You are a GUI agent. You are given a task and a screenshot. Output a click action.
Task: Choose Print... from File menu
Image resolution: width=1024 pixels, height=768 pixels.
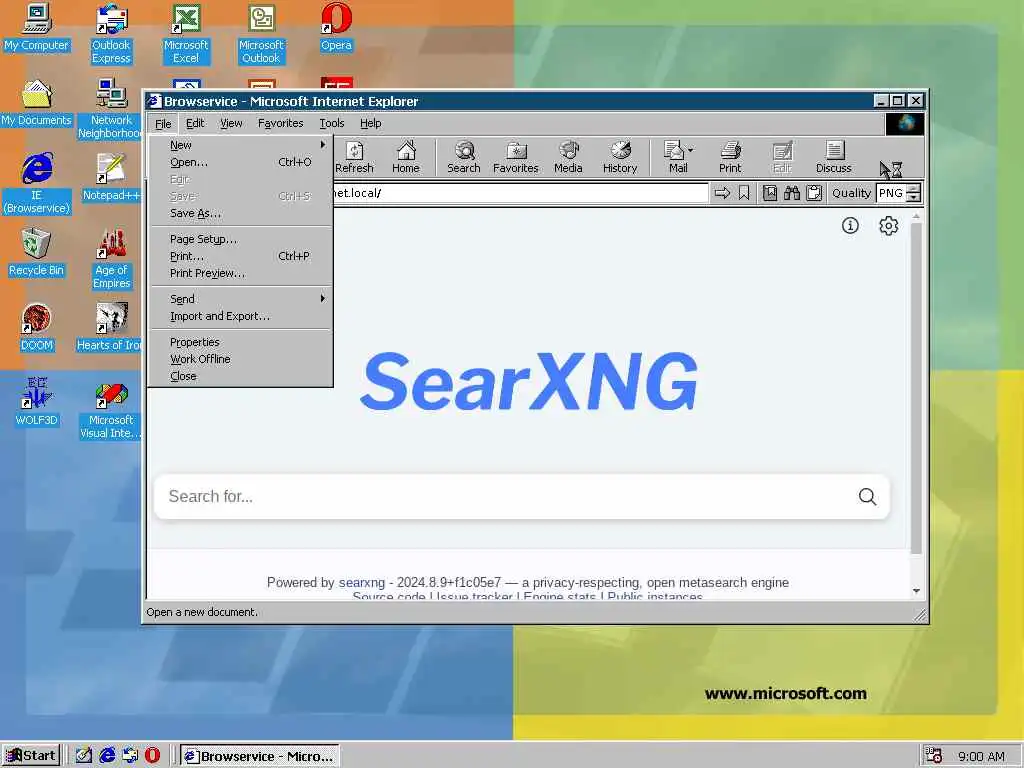[x=241, y=256]
